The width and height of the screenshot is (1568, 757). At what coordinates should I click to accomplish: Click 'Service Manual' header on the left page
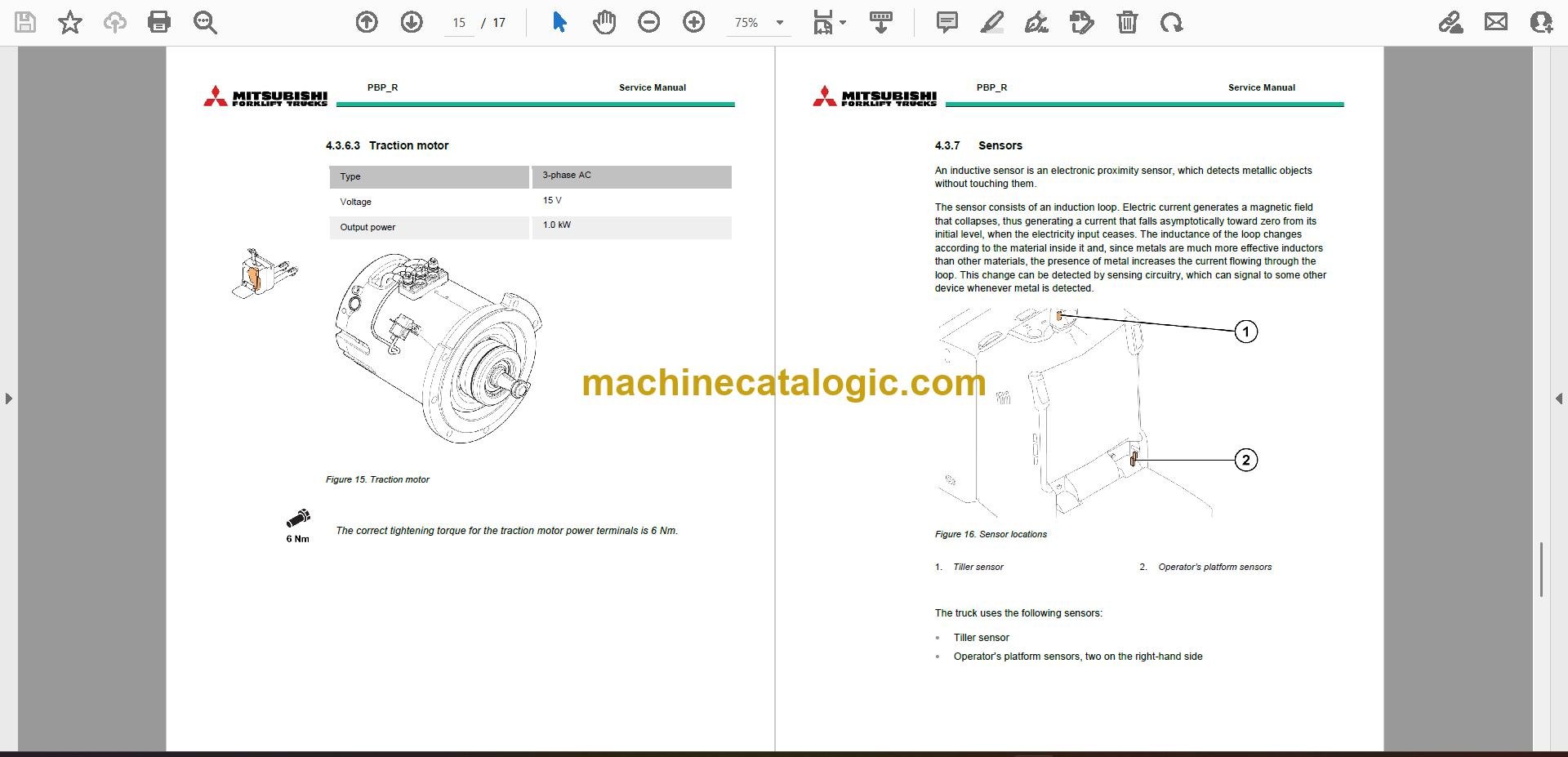(653, 87)
